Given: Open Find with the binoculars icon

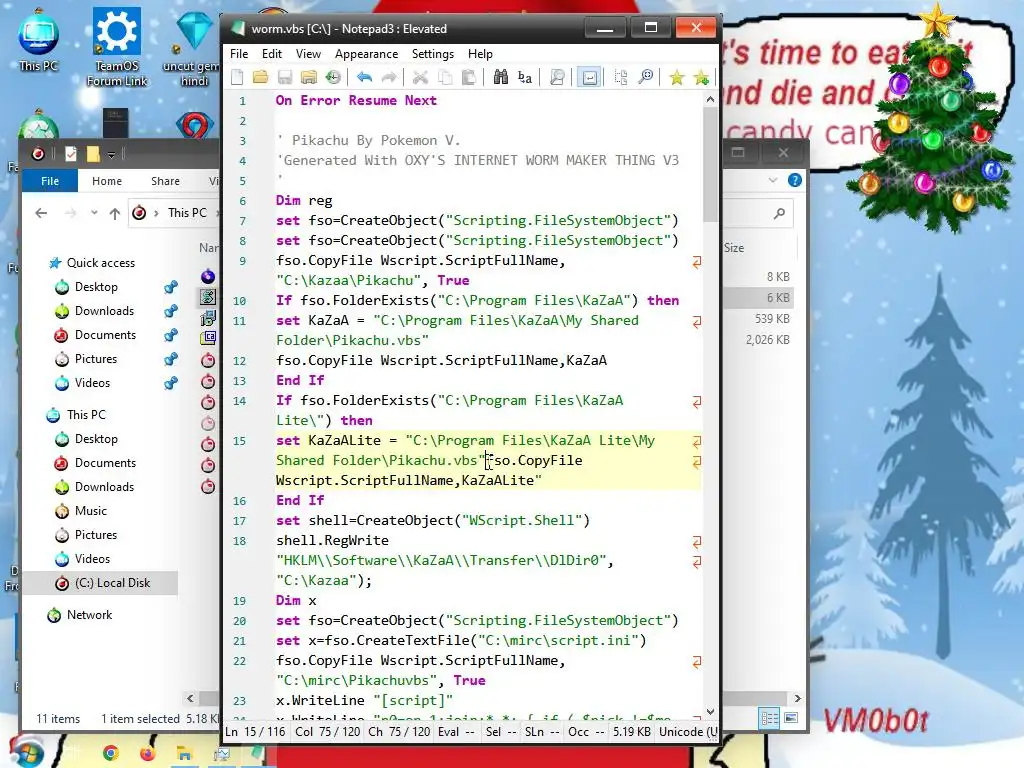Looking at the screenshot, I should pyautogui.click(x=501, y=78).
